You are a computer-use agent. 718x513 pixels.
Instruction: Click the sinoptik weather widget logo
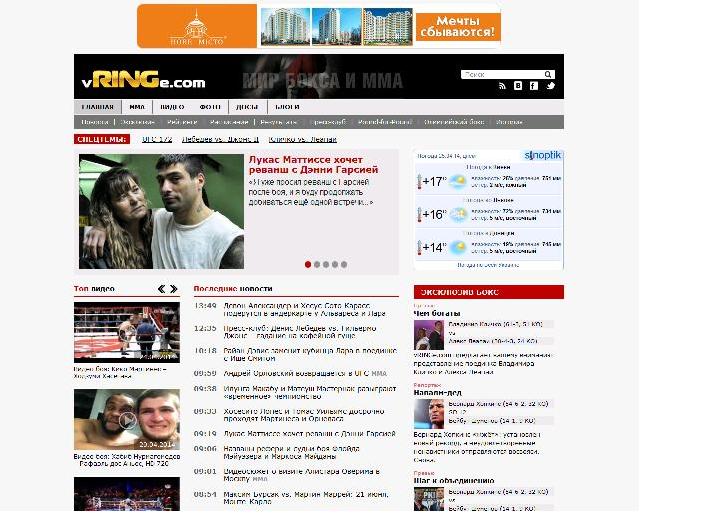pos(543,156)
